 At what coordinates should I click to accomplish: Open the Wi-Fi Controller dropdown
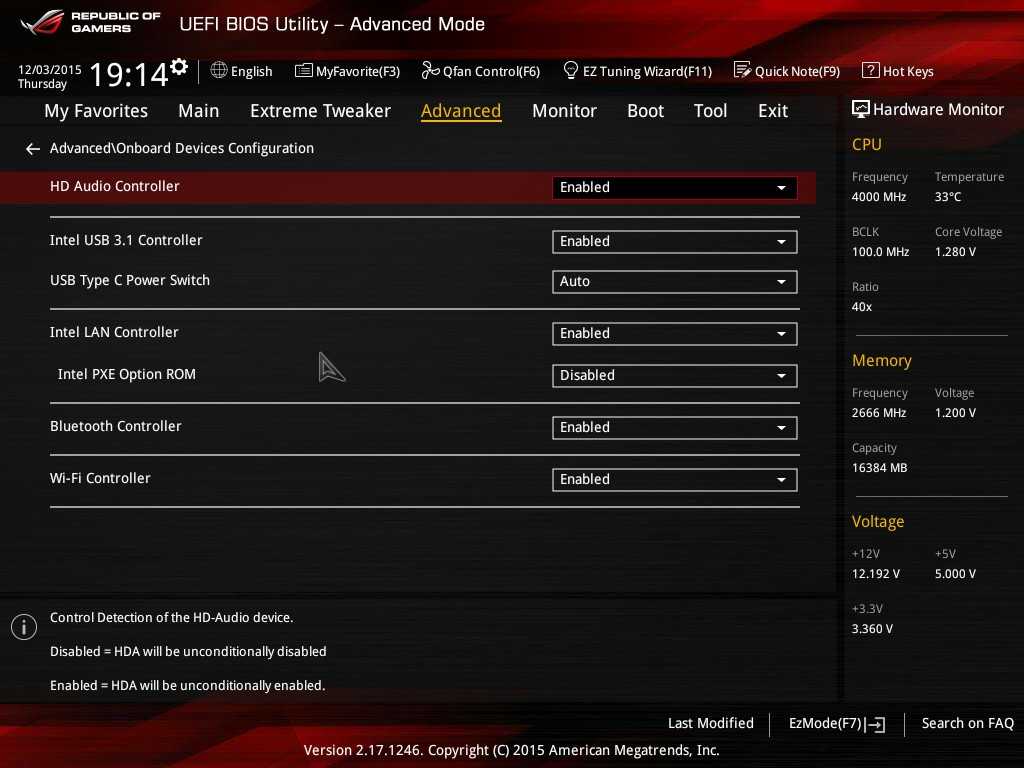point(674,480)
